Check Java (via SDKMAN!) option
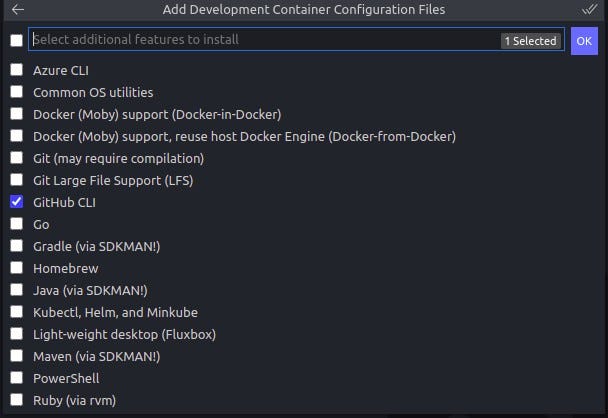The width and height of the screenshot is (608, 418). (x=16, y=290)
